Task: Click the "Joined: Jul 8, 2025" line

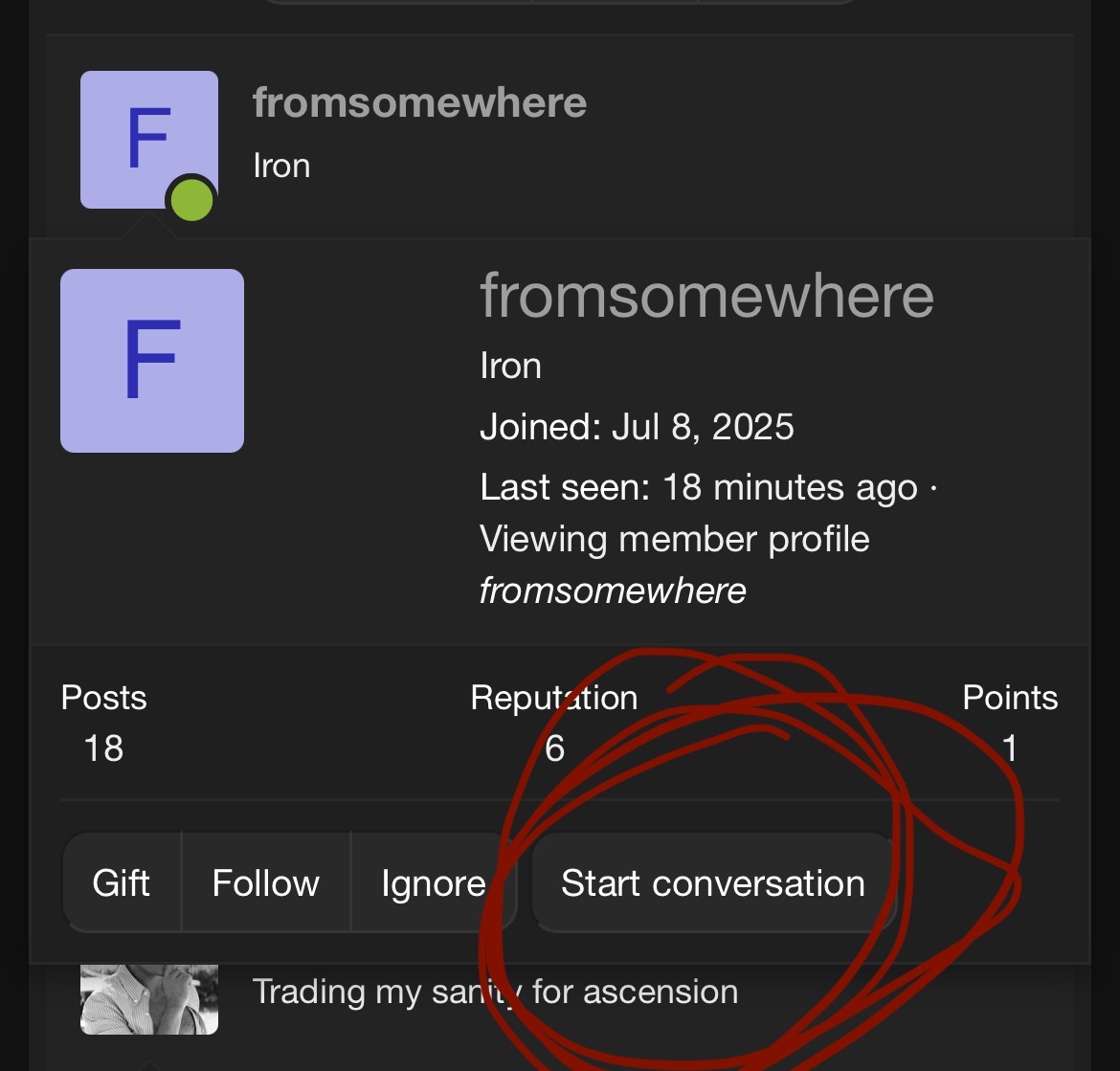Action: [x=637, y=427]
